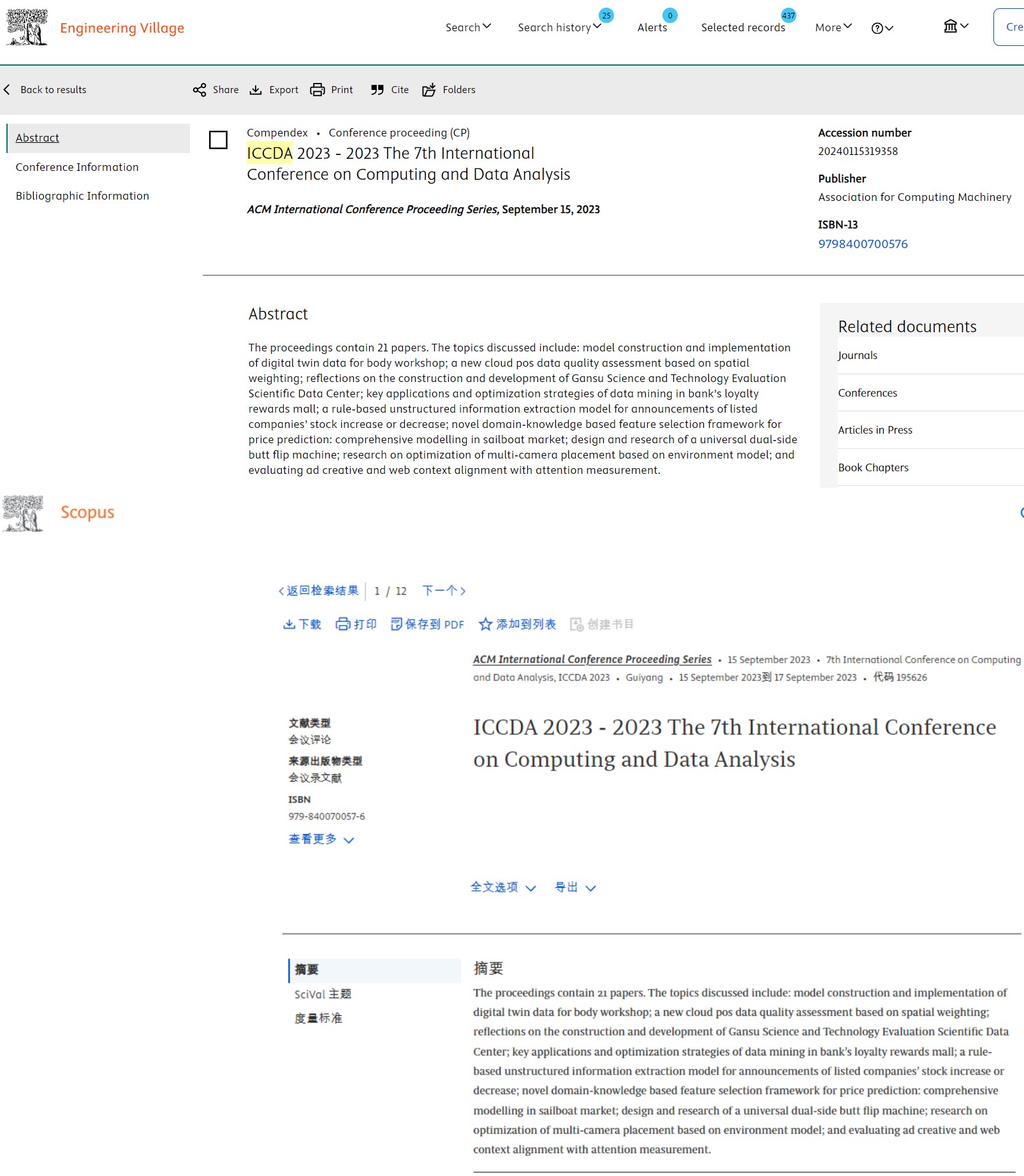Click the Selected records badge 437

click(x=789, y=15)
